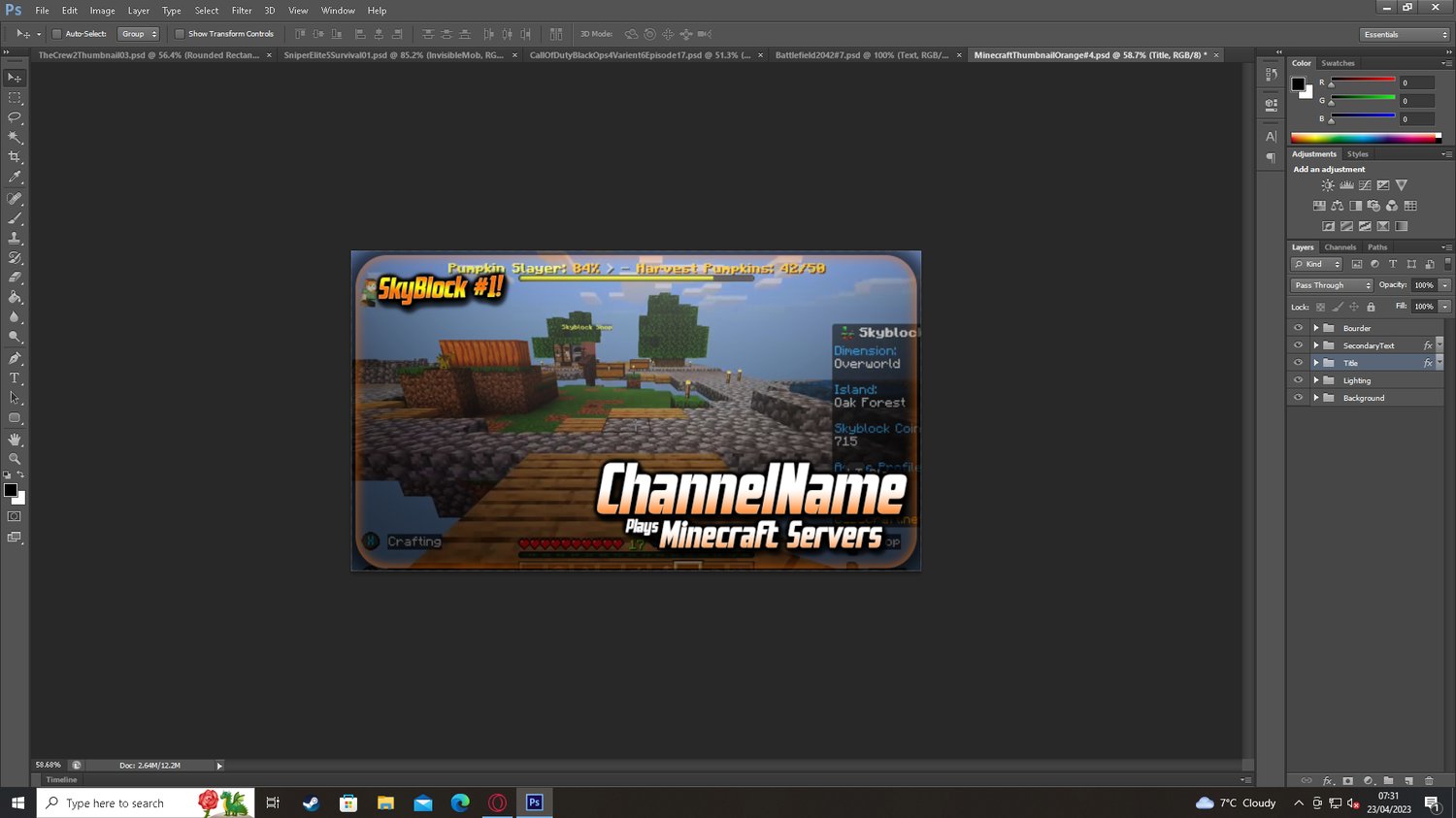The height and width of the screenshot is (818, 1456).
Task: Open the Character panel icon
Action: (1272, 137)
